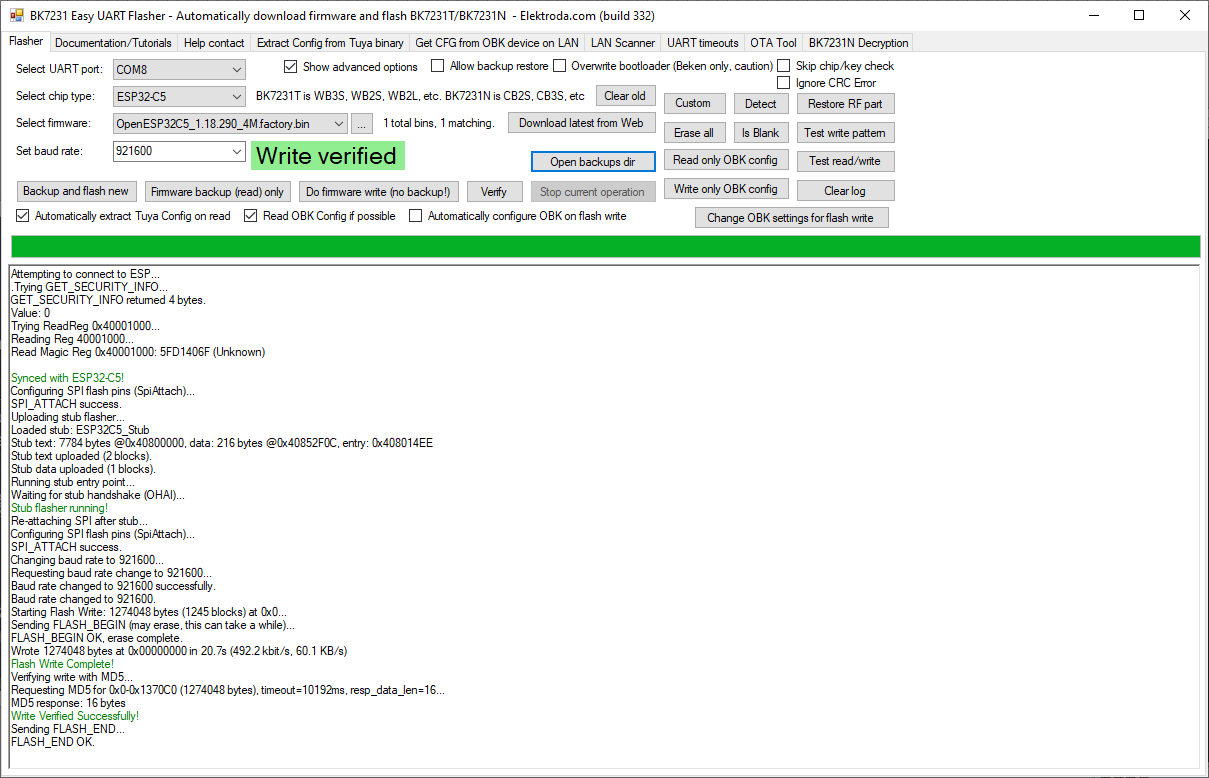Click the Verify button
The width and height of the screenshot is (1209, 778).
494,192
